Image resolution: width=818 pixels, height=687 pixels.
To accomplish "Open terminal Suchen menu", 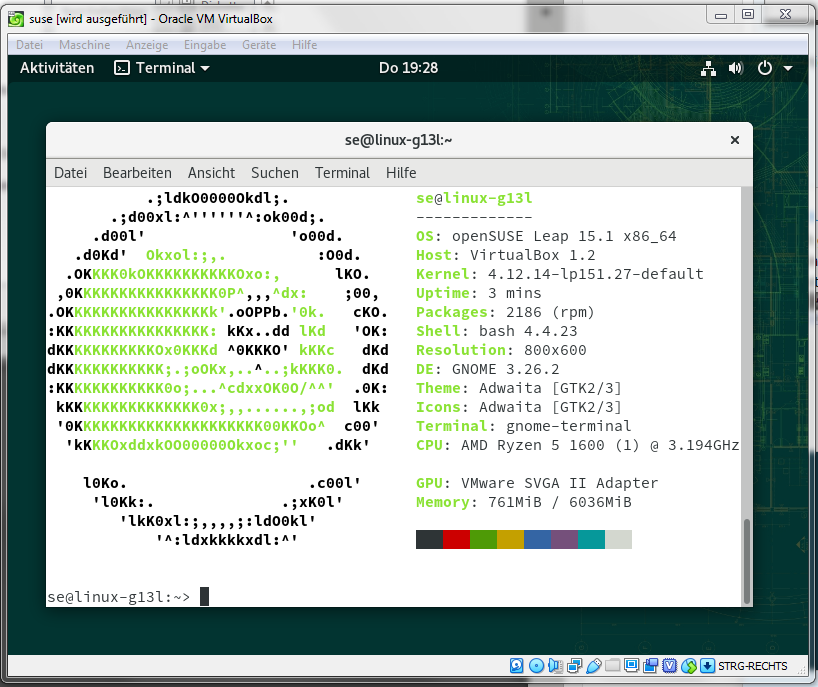I will tap(275, 173).
